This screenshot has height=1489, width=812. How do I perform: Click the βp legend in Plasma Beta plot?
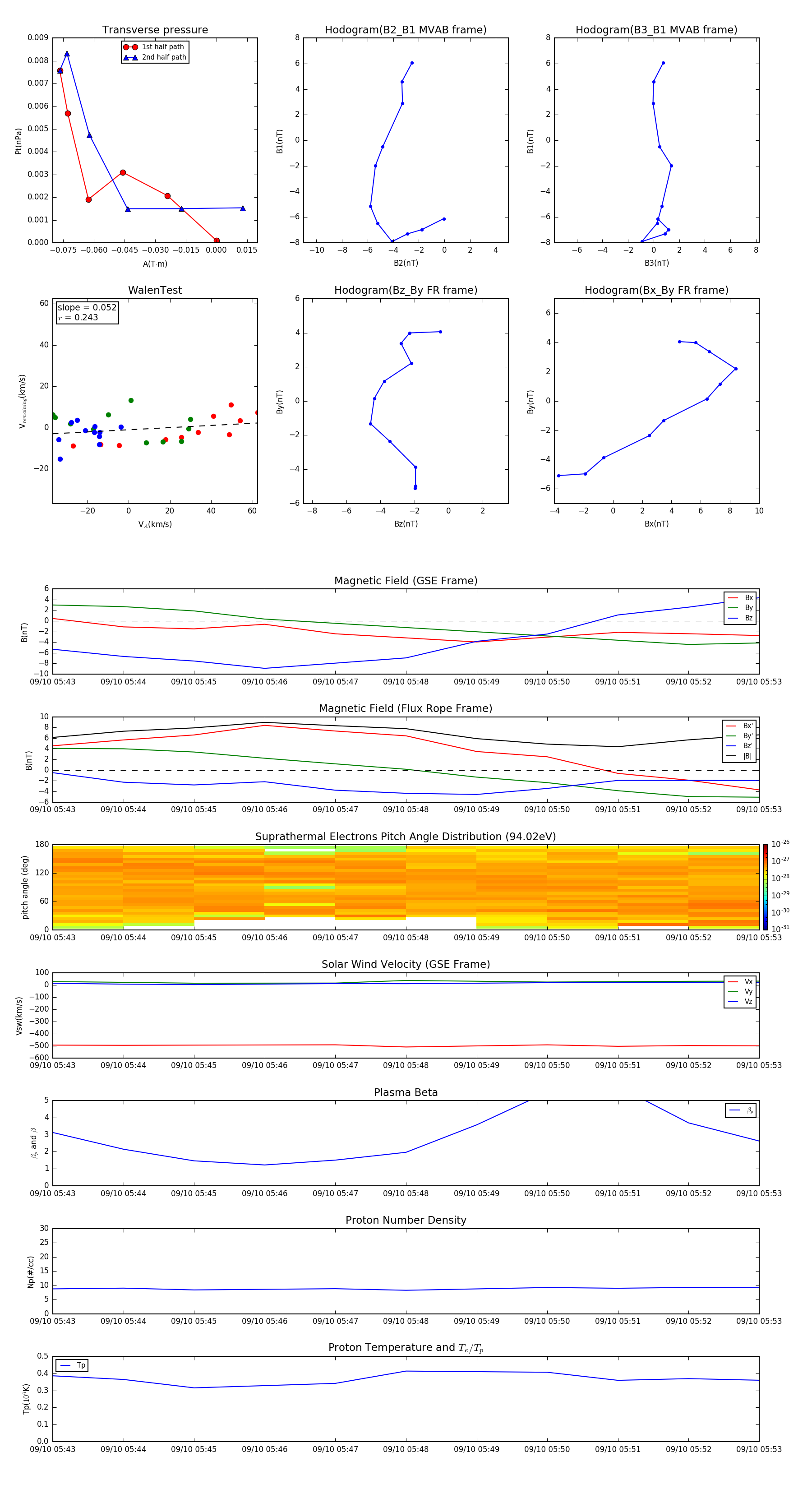click(741, 1110)
